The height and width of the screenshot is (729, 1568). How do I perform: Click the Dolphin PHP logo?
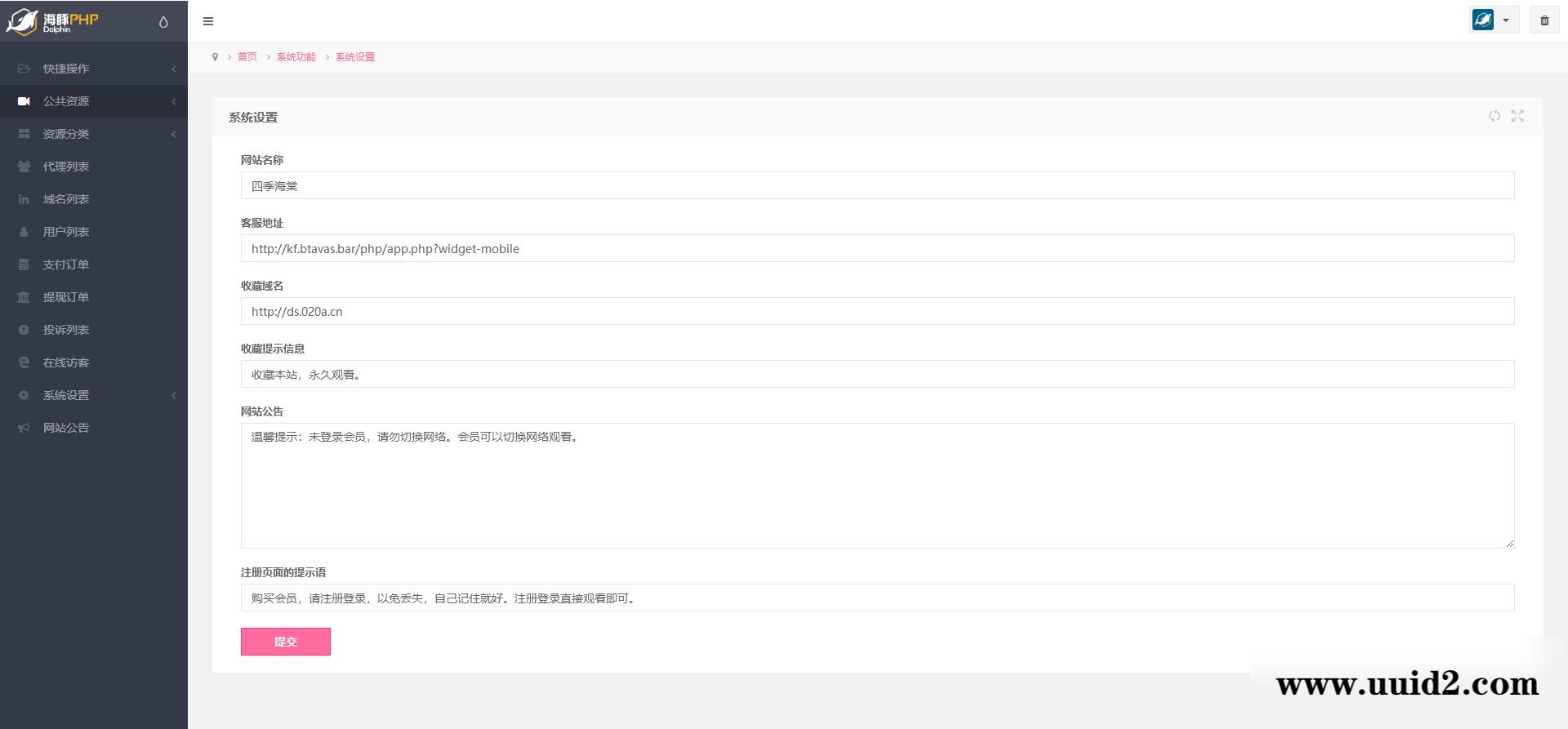[x=53, y=21]
